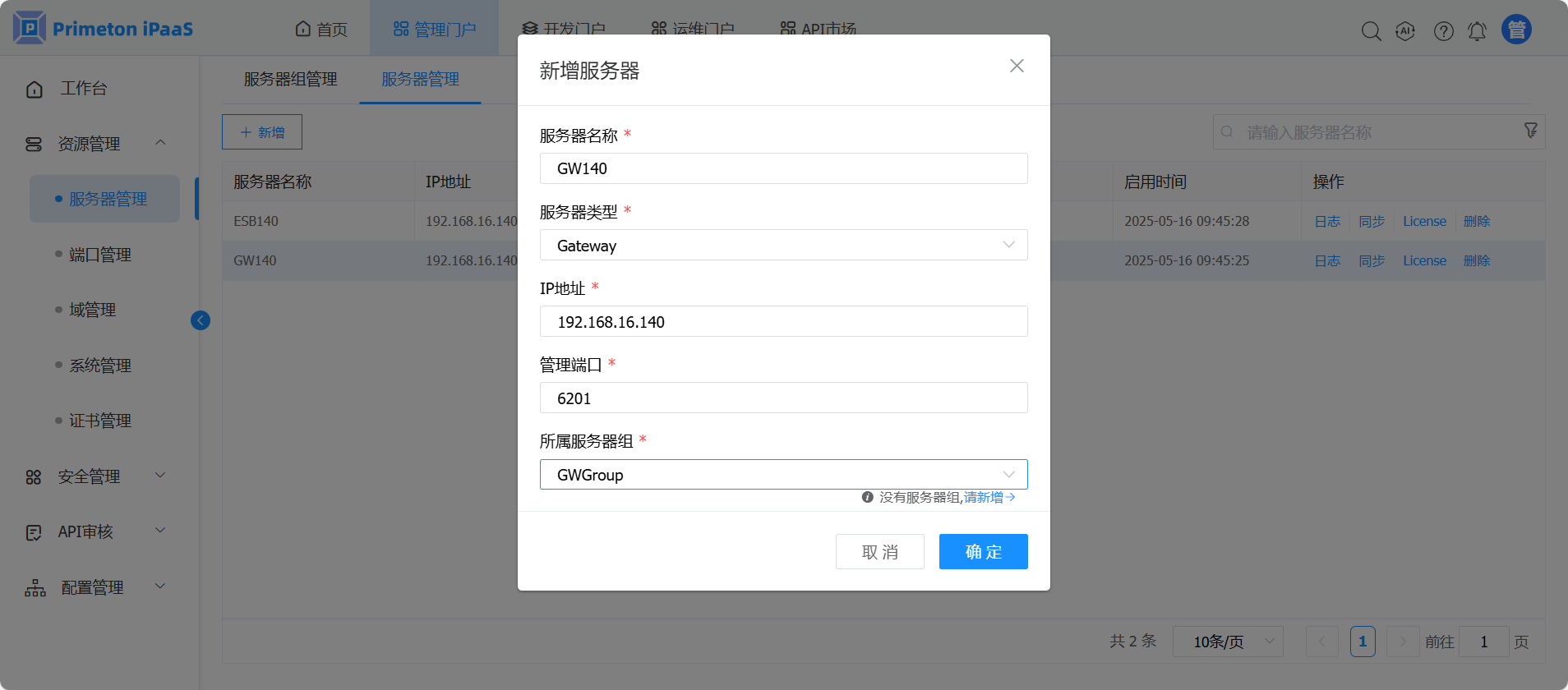Click the filter funnel icon

(1530, 131)
